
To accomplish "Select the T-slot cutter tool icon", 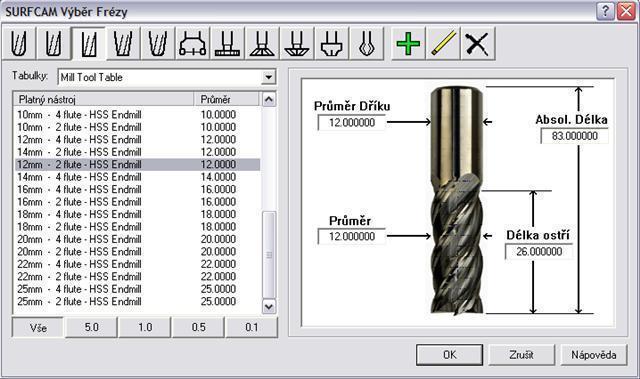I will click(x=227, y=43).
